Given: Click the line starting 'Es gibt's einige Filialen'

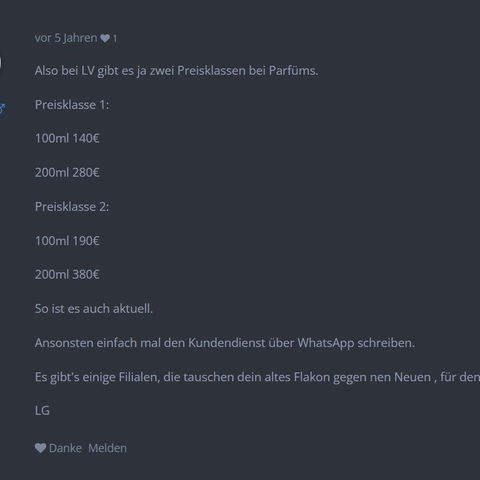Looking at the screenshot, I should 257,378.
